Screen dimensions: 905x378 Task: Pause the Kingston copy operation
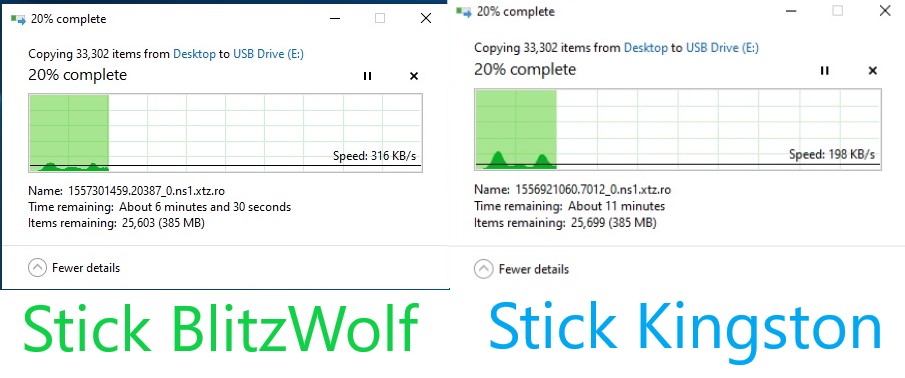point(825,70)
